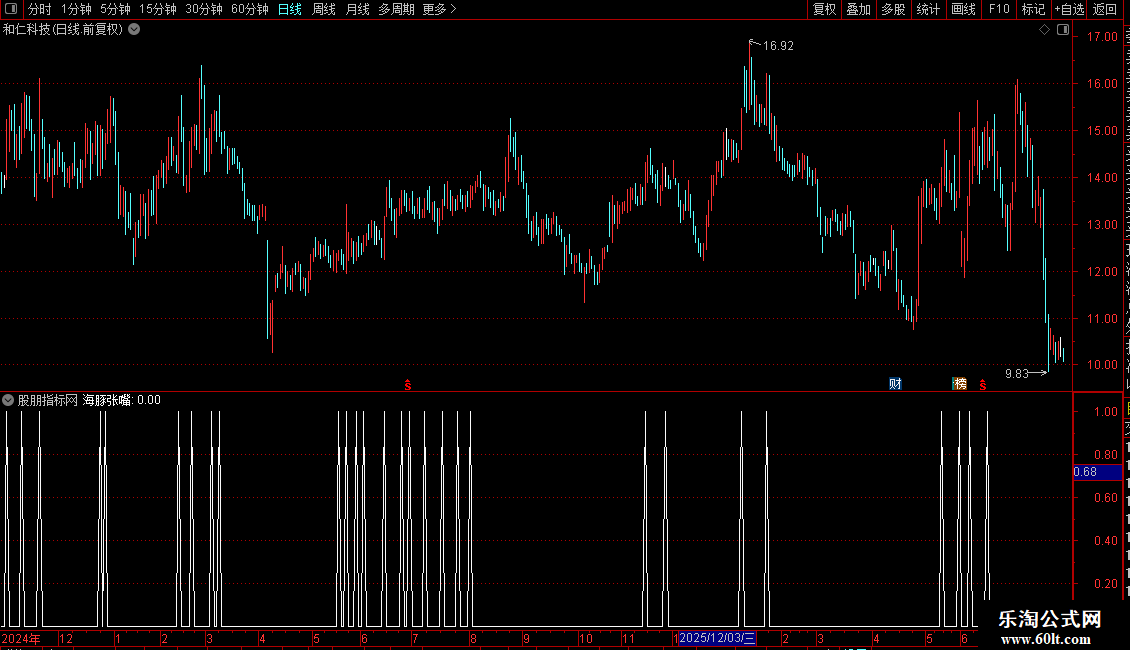Click the 2025/12/03 date marker on the time axis
The image size is (1130, 650).
(717, 638)
